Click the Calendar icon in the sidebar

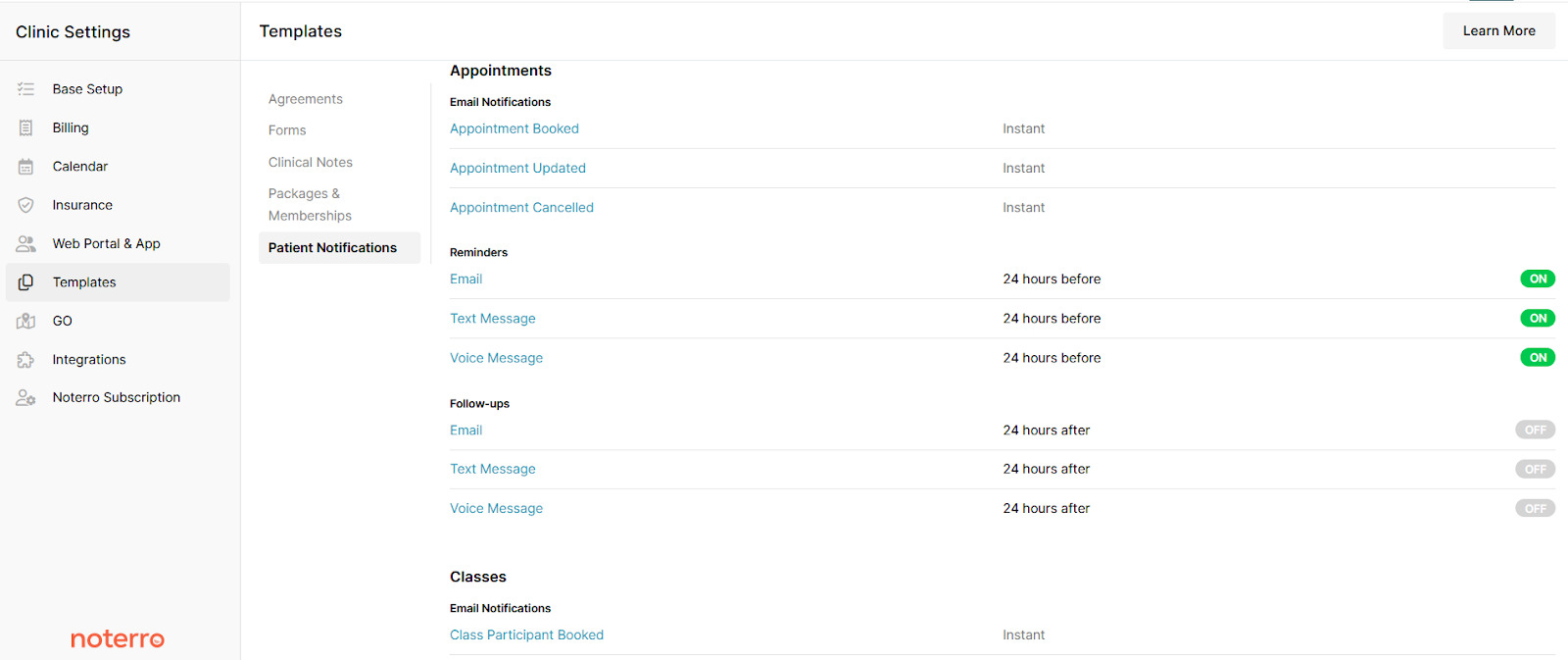tap(25, 166)
